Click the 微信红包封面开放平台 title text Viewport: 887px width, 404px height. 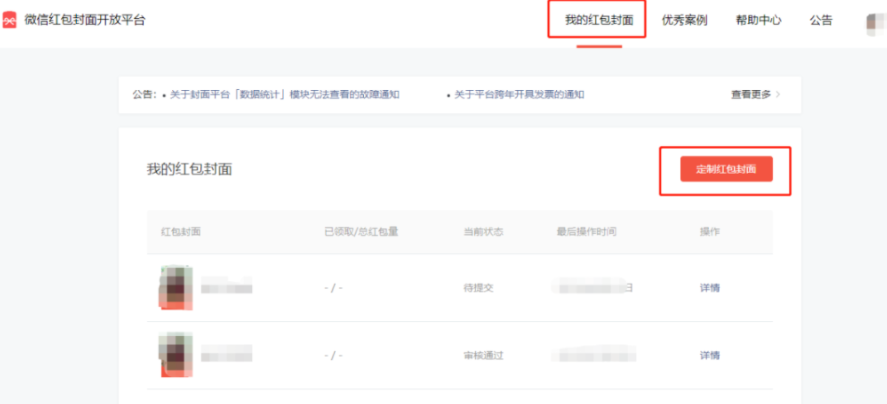pyautogui.click(x=85, y=21)
